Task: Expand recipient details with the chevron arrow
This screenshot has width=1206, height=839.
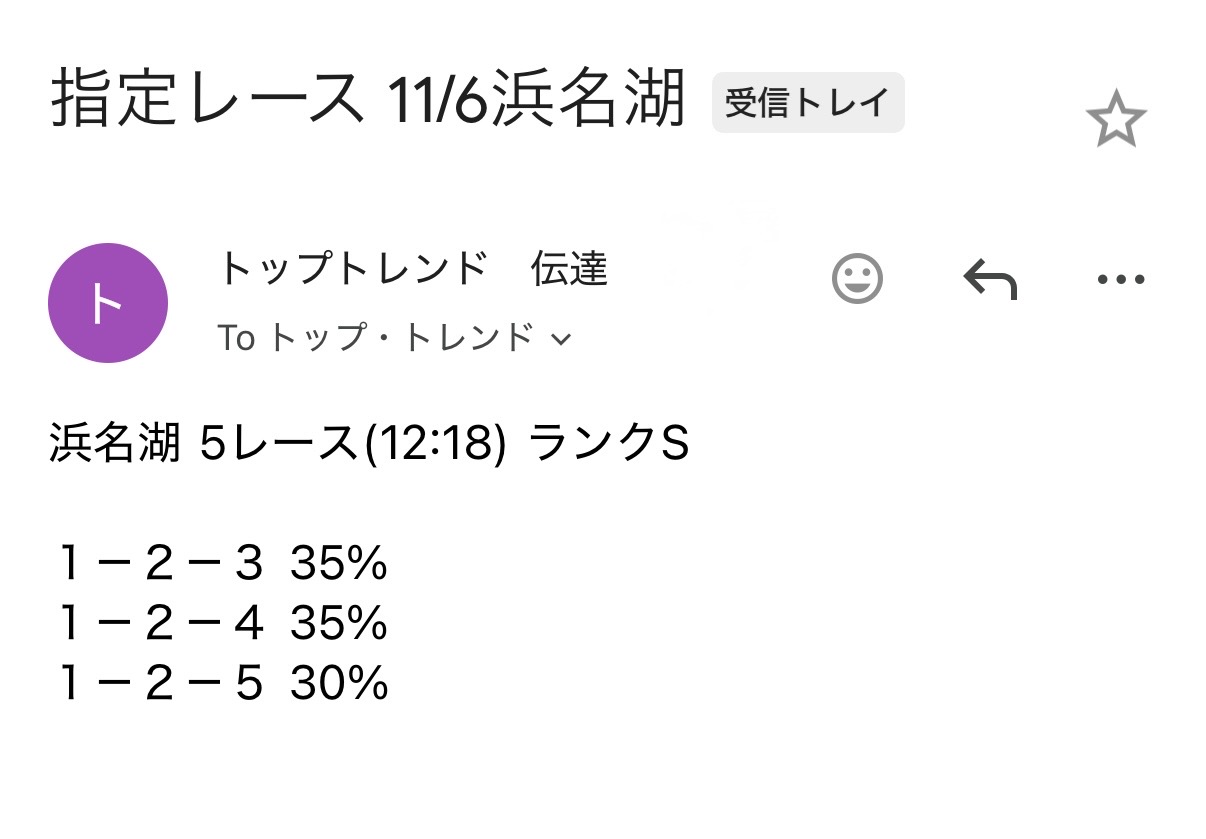Action: coord(562,340)
